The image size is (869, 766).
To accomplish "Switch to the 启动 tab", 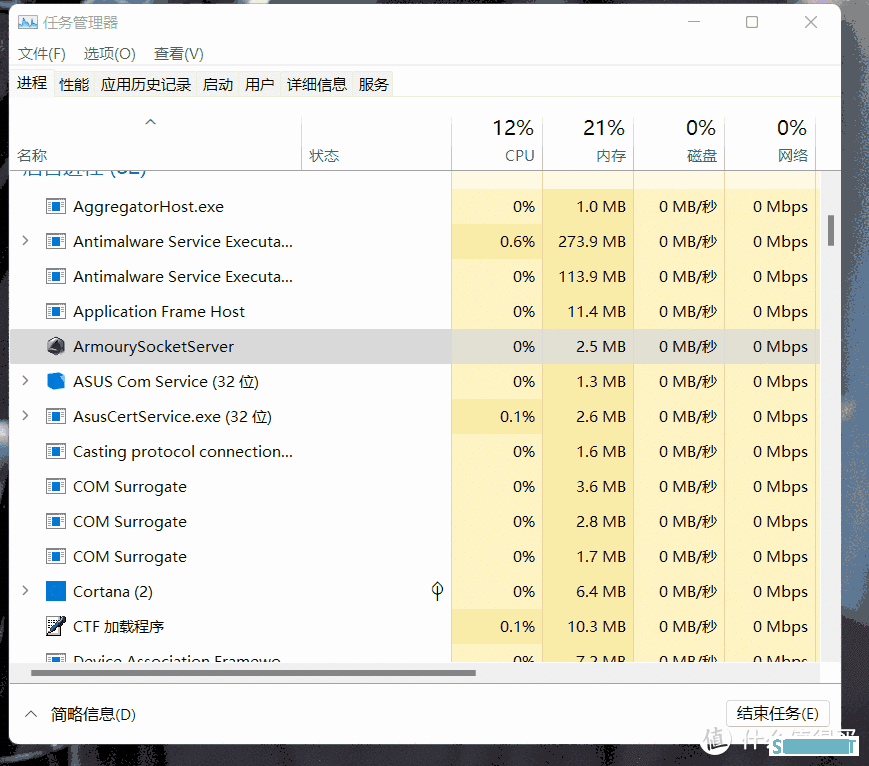I will 217,84.
